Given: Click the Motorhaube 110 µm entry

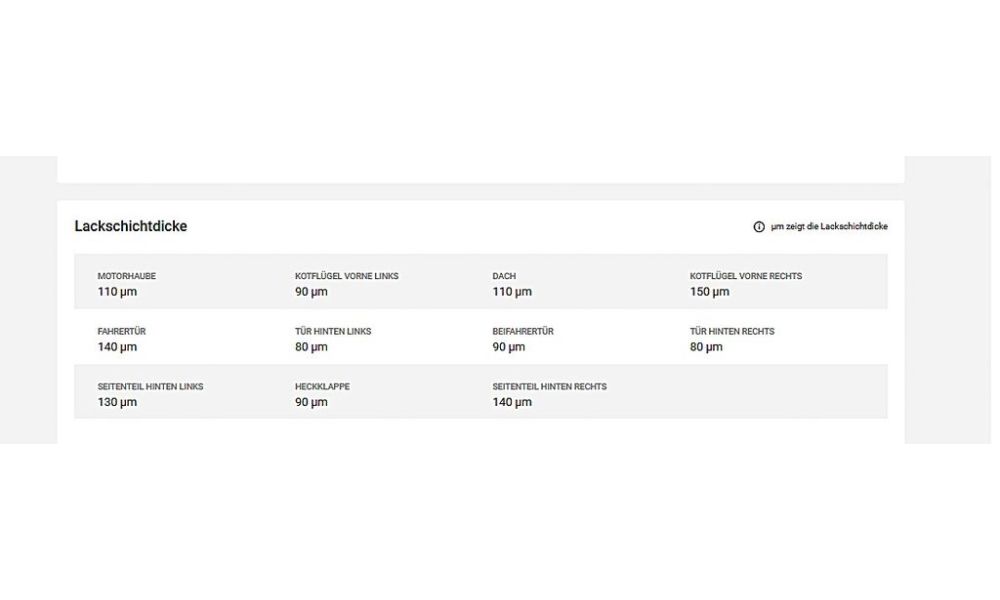Looking at the screenshot, I should coord(127,284).
